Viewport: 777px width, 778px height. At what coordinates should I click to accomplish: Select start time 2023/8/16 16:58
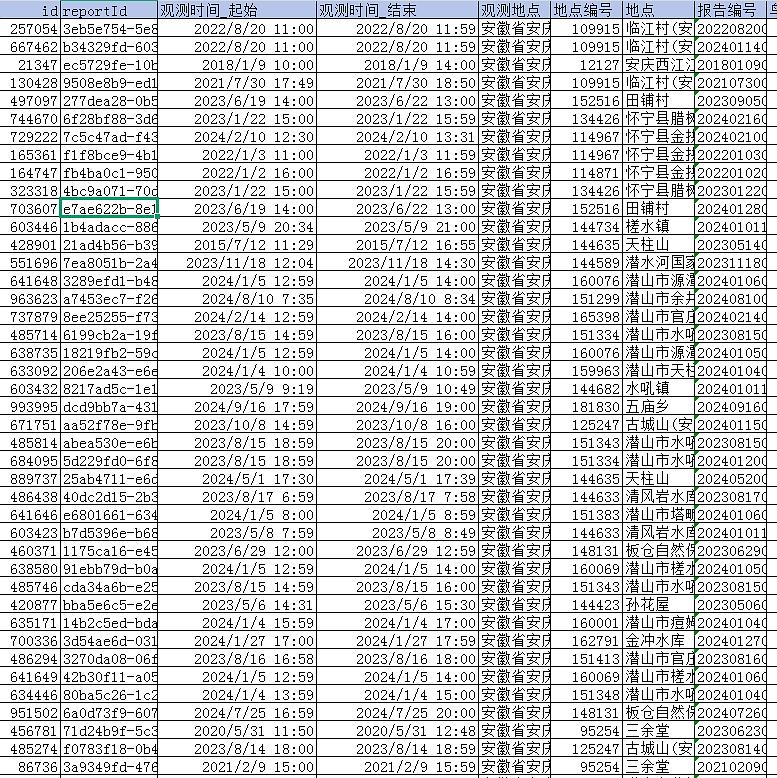point(237,658)
